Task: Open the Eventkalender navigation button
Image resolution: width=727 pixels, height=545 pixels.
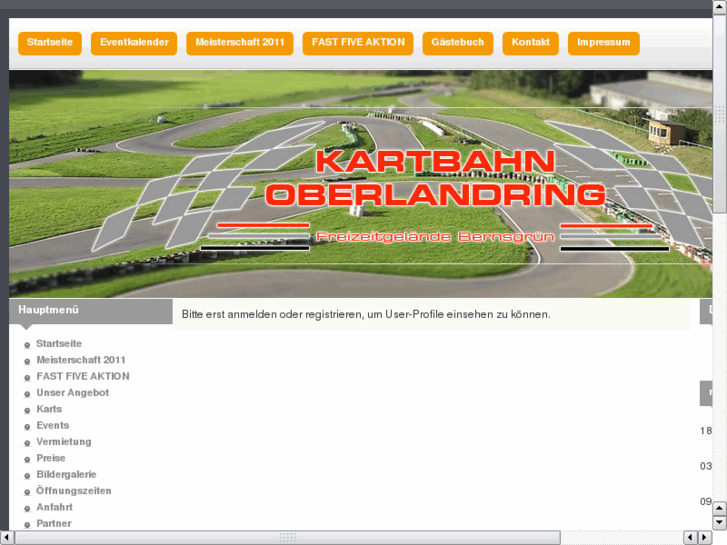Action: tap(134, 43)
